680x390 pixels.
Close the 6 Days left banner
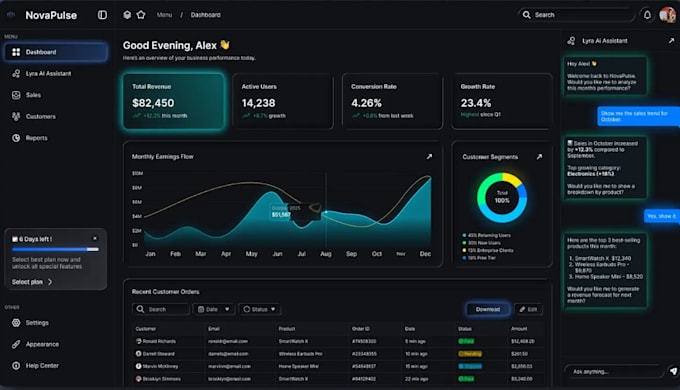95,238
